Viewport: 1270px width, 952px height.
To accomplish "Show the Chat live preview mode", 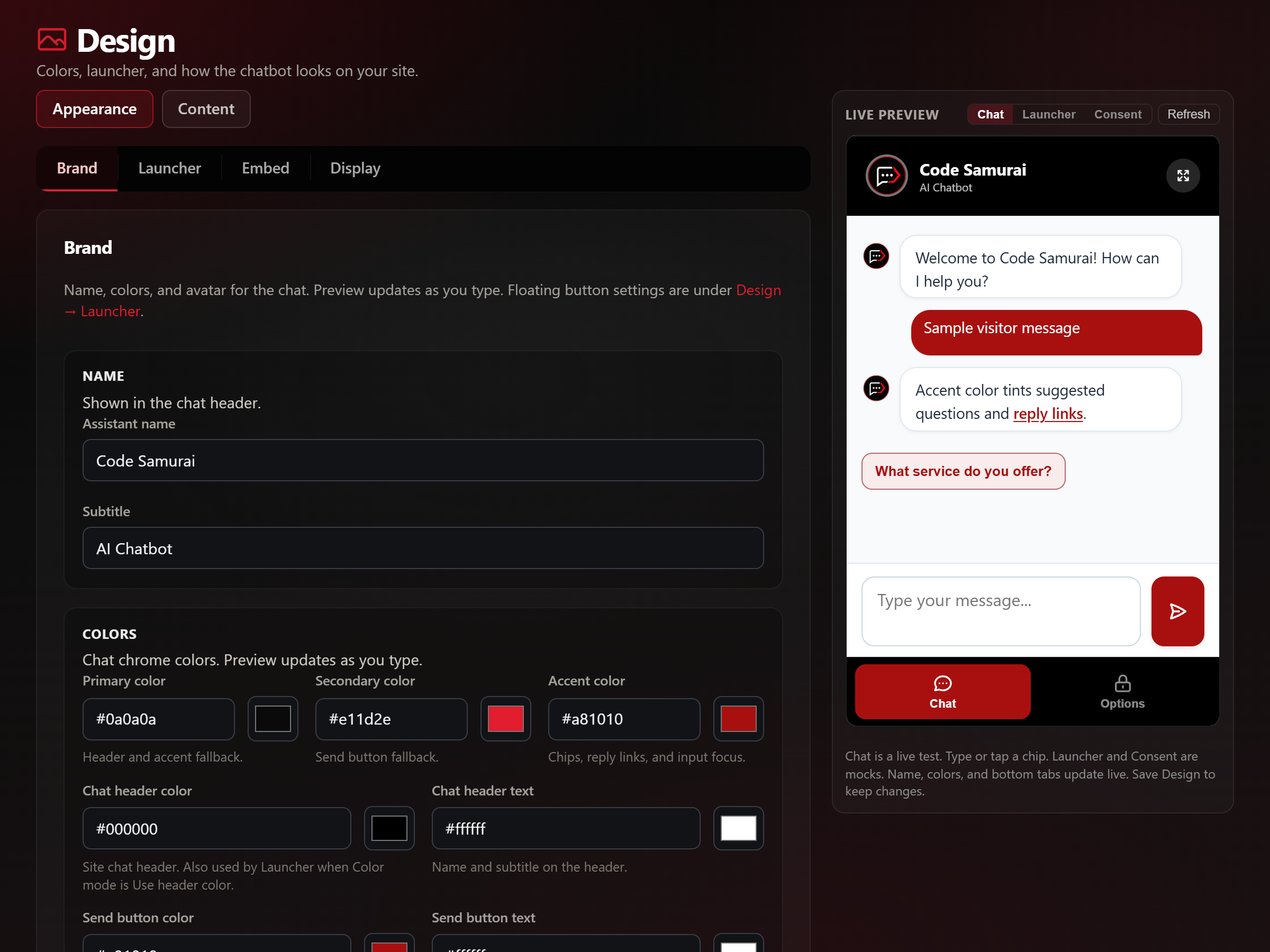I will (991, 114).
